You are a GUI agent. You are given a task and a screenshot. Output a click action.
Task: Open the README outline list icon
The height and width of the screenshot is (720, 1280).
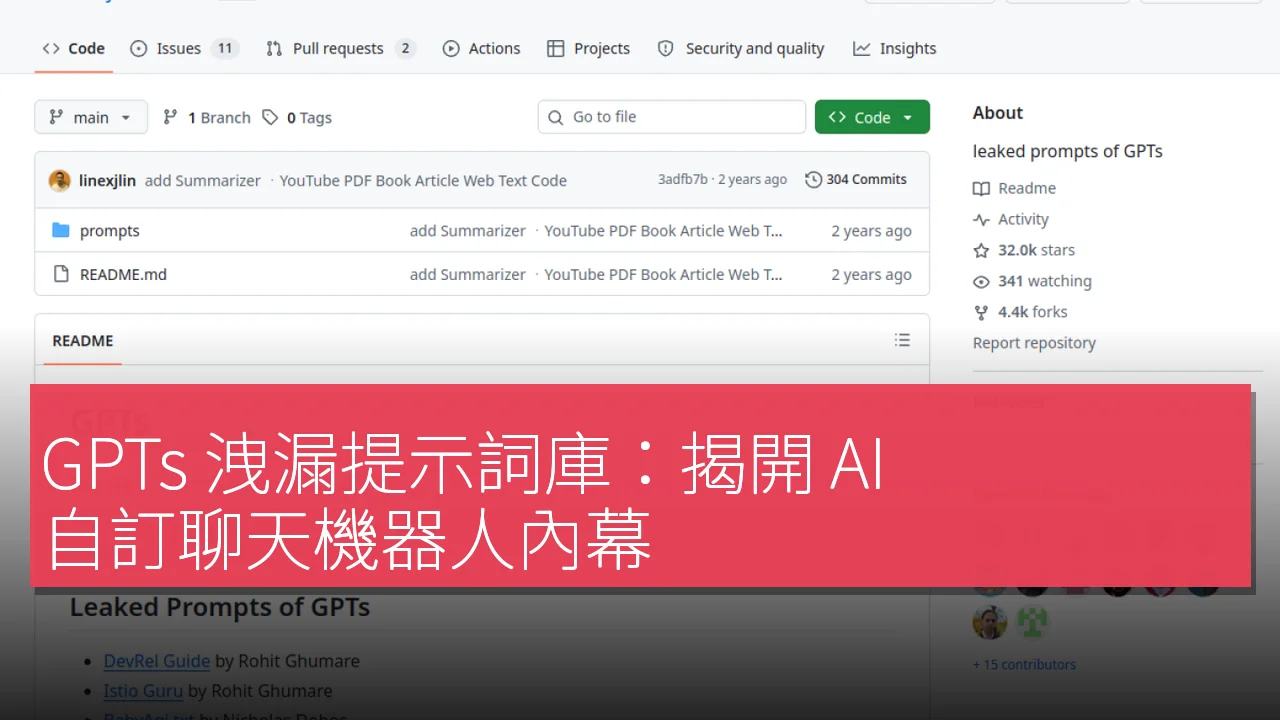(x=902, y=340)
